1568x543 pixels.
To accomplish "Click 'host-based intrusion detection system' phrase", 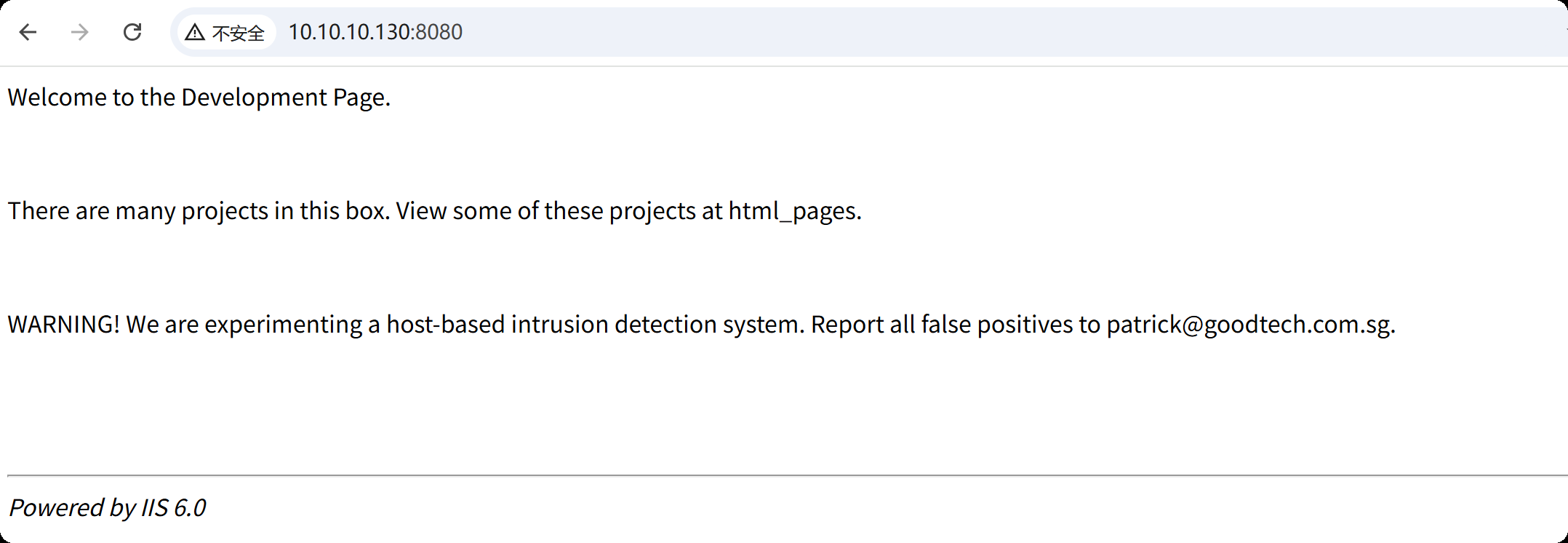I will [x=595, y=325].
